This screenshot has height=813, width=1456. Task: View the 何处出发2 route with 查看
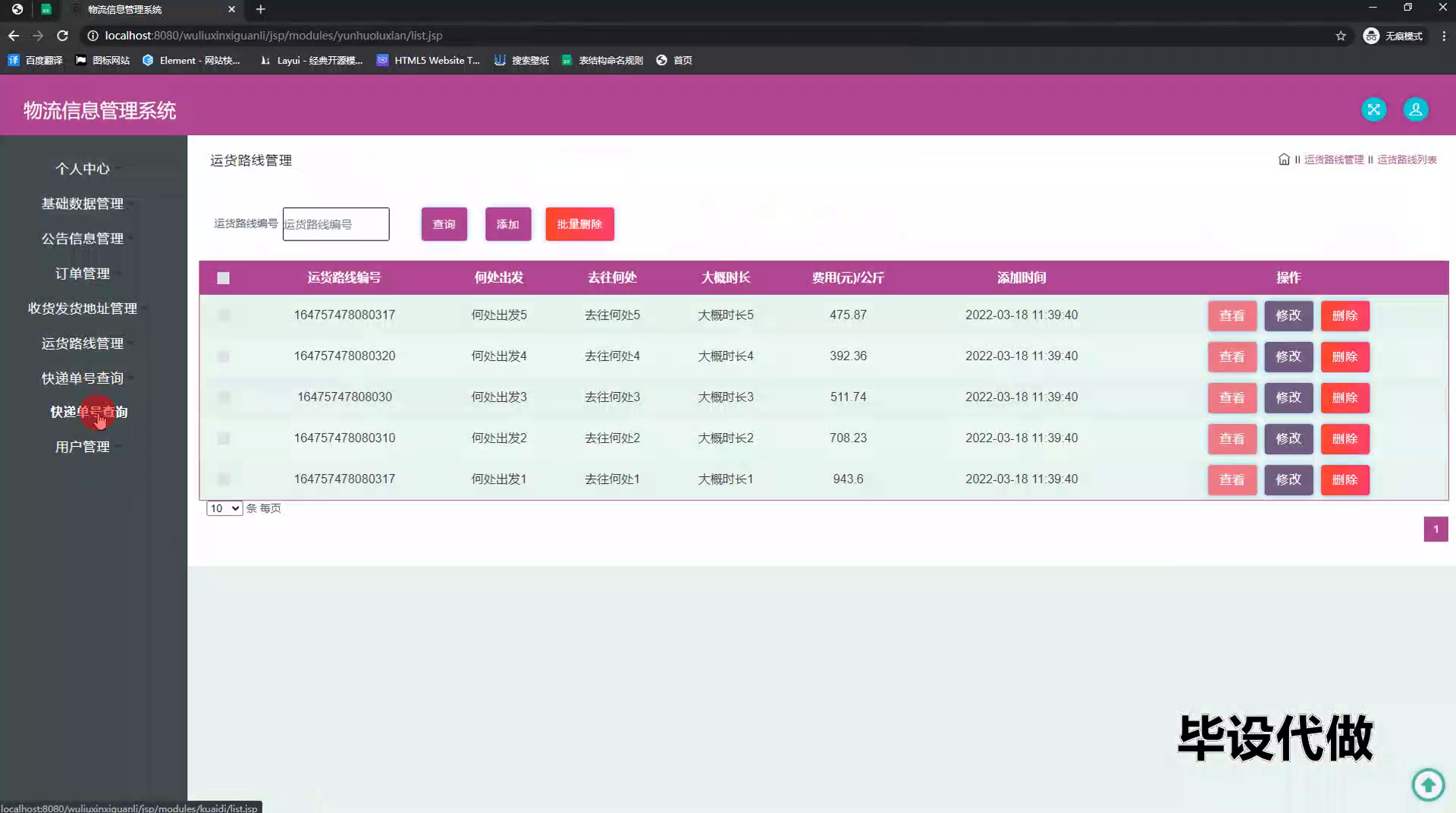point(1232,438)
